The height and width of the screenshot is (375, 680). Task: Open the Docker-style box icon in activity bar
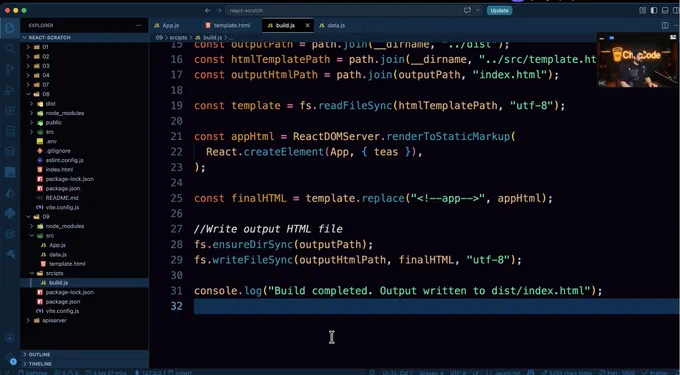click(x=10, y=234)
